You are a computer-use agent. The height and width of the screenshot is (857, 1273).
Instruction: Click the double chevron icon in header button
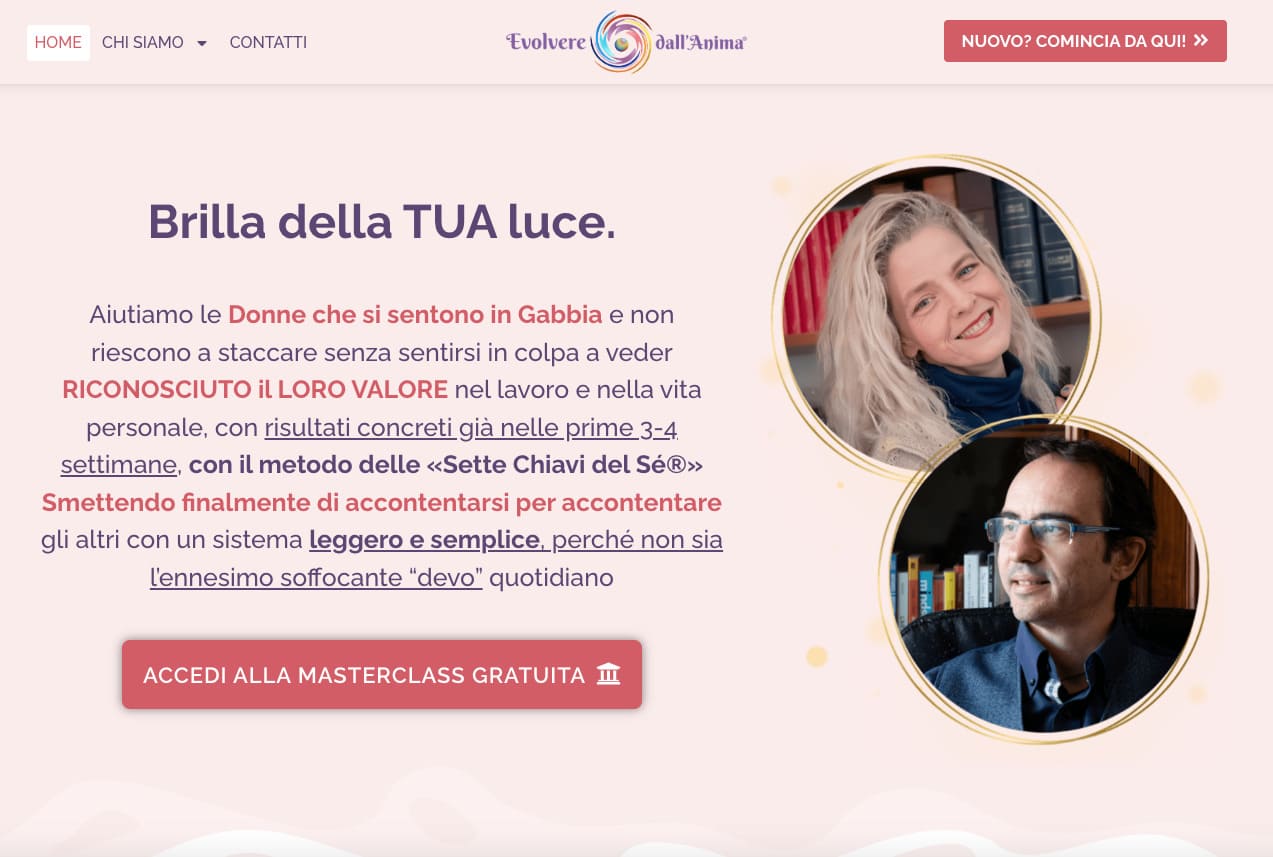1201,41
